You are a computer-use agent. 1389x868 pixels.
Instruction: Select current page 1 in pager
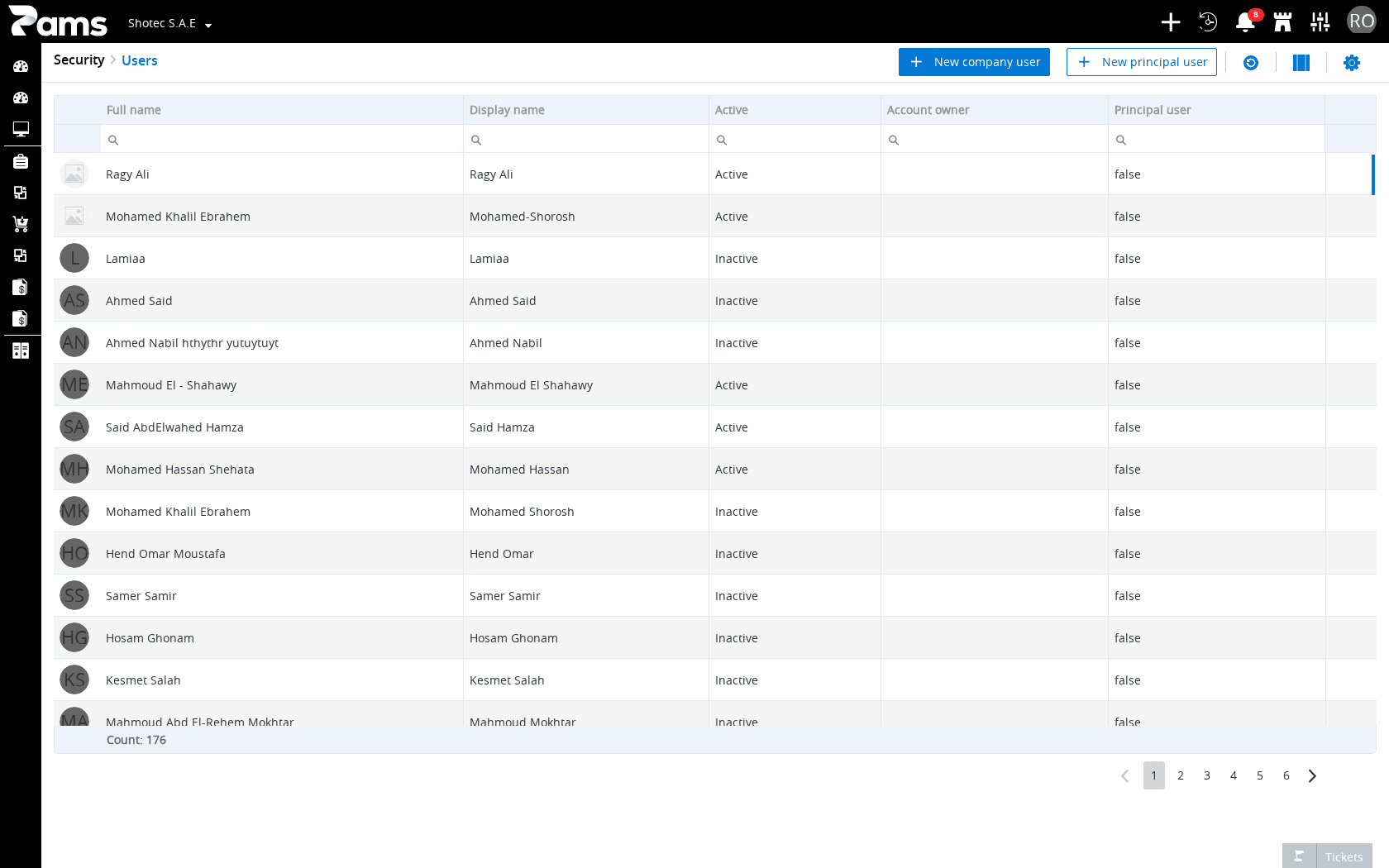coord(1154,775)
